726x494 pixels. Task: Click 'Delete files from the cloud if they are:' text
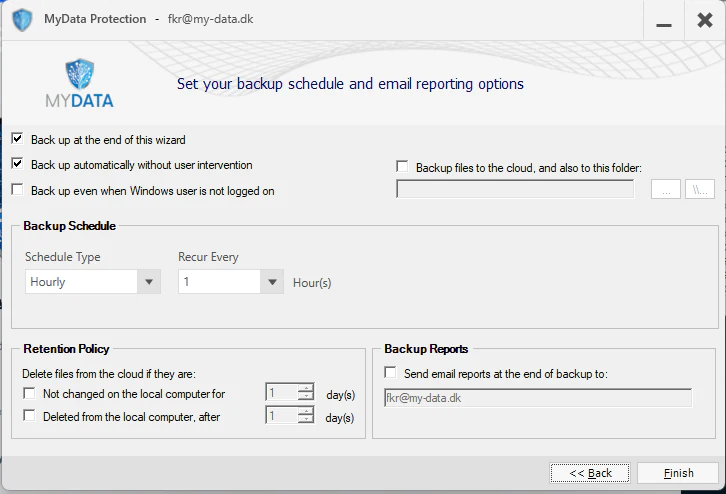(109, 374)
